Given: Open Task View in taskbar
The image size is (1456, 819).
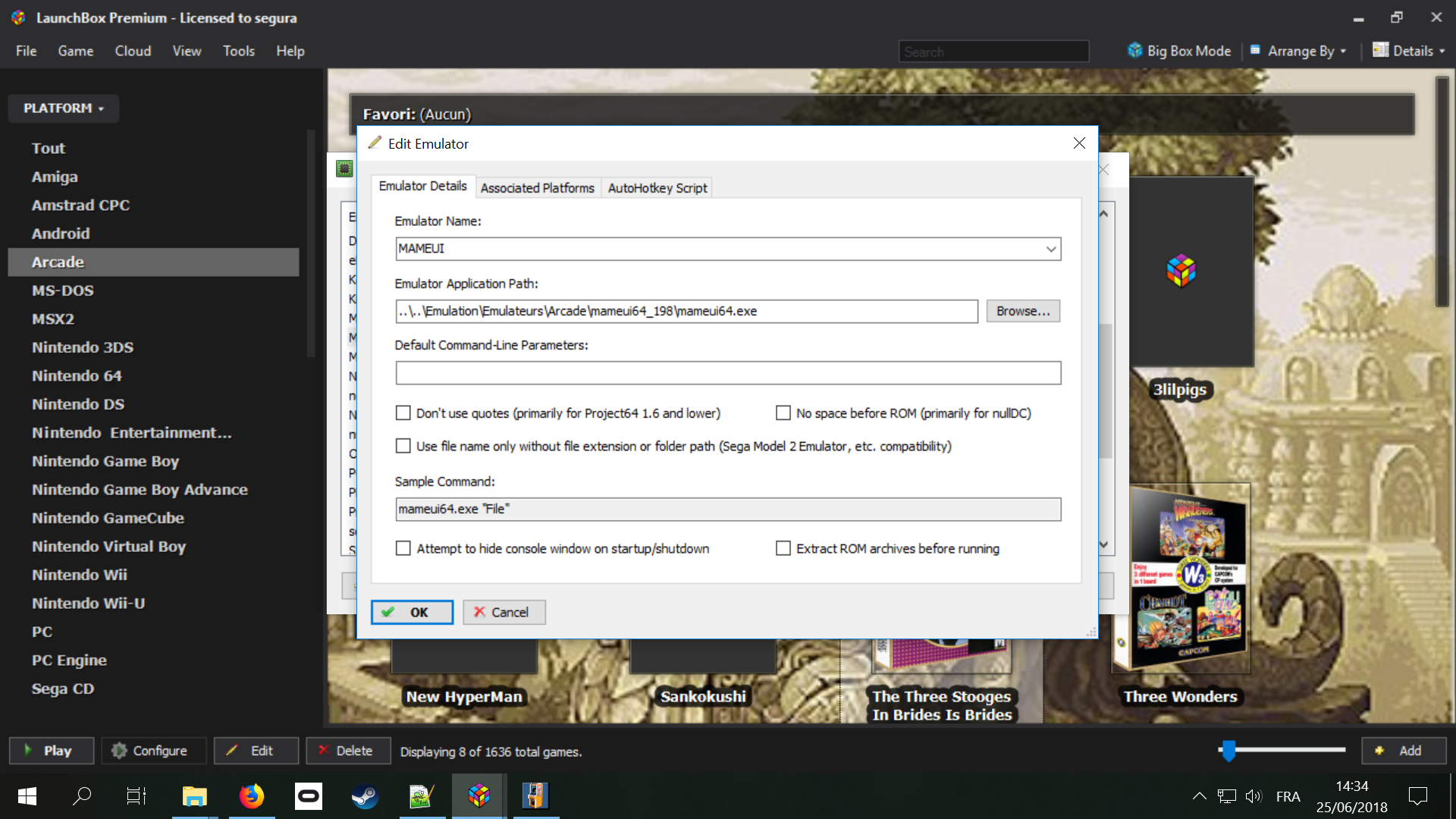Looking at the screenshot, I should [x=136, y=796].
